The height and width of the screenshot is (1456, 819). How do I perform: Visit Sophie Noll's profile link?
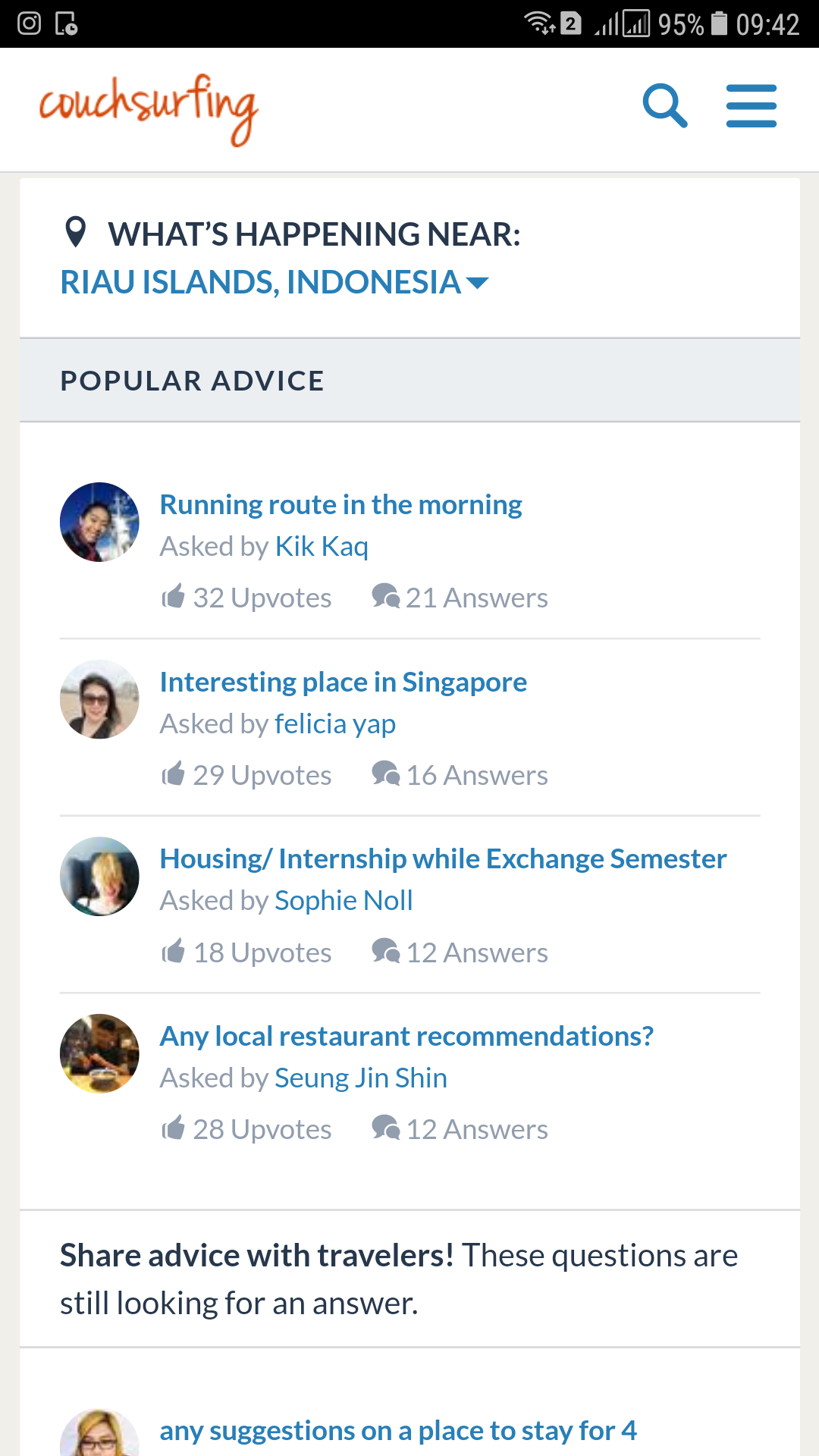click(x=344, y=901)
